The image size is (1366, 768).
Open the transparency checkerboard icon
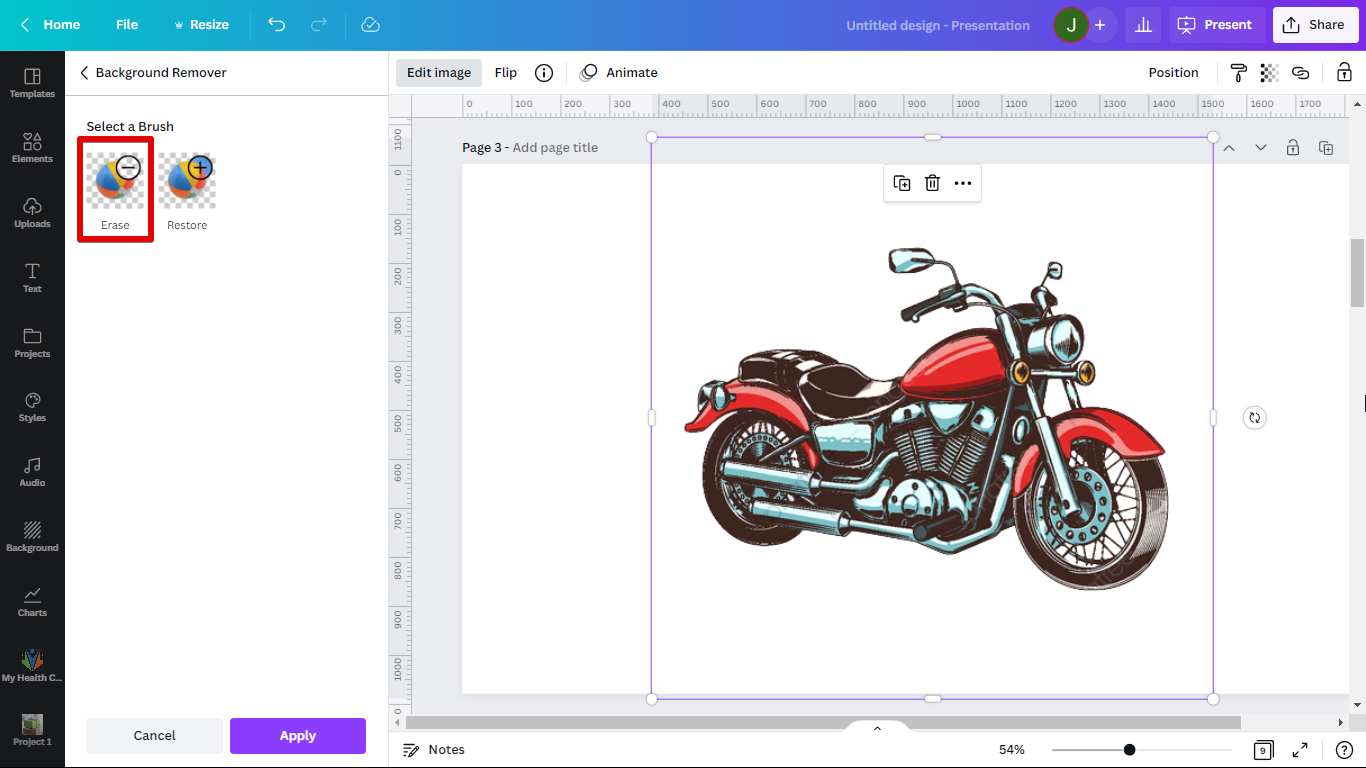coord(1269,73)
